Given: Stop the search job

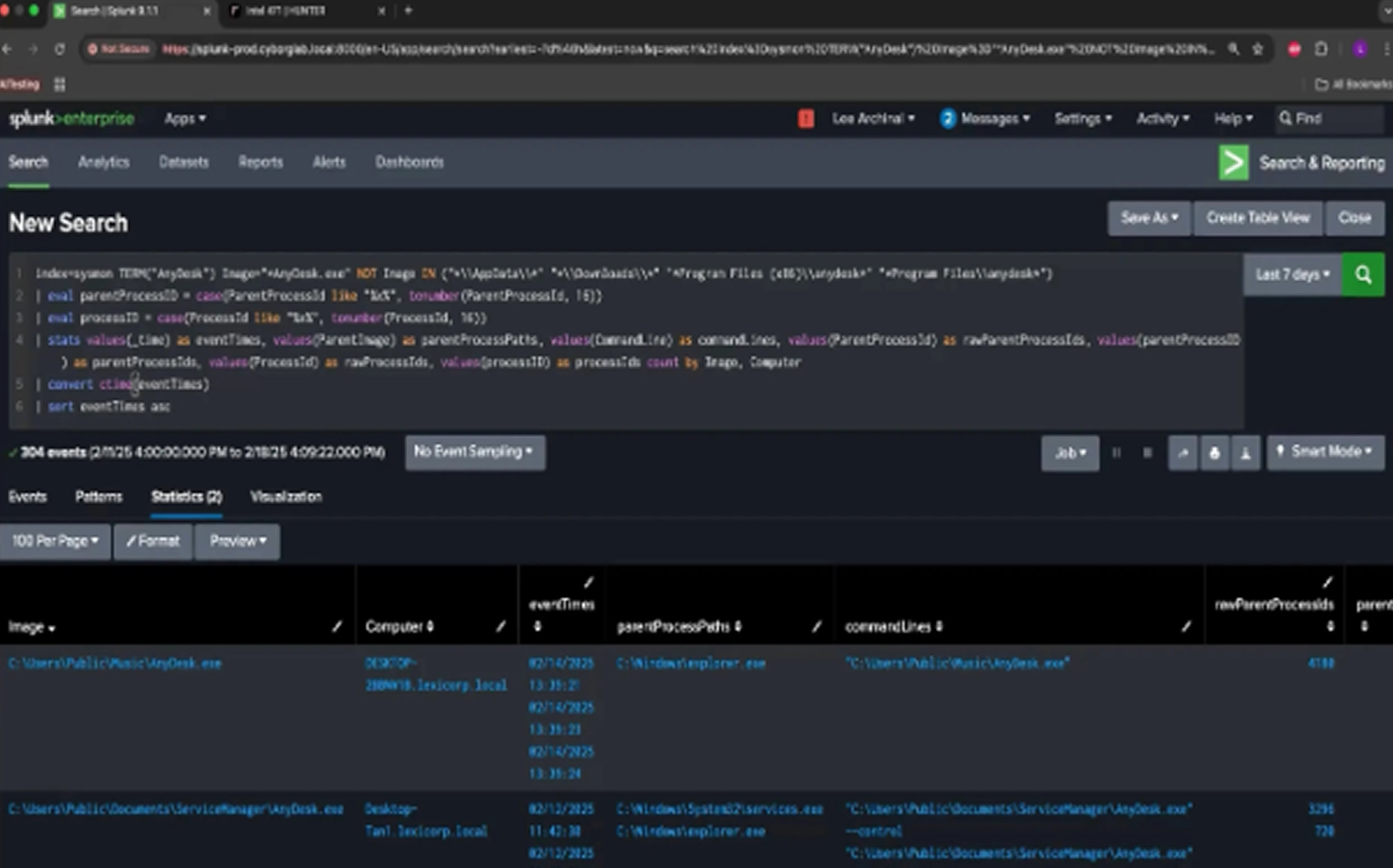Looking at the screenshot, I should tap(1147, 454).
